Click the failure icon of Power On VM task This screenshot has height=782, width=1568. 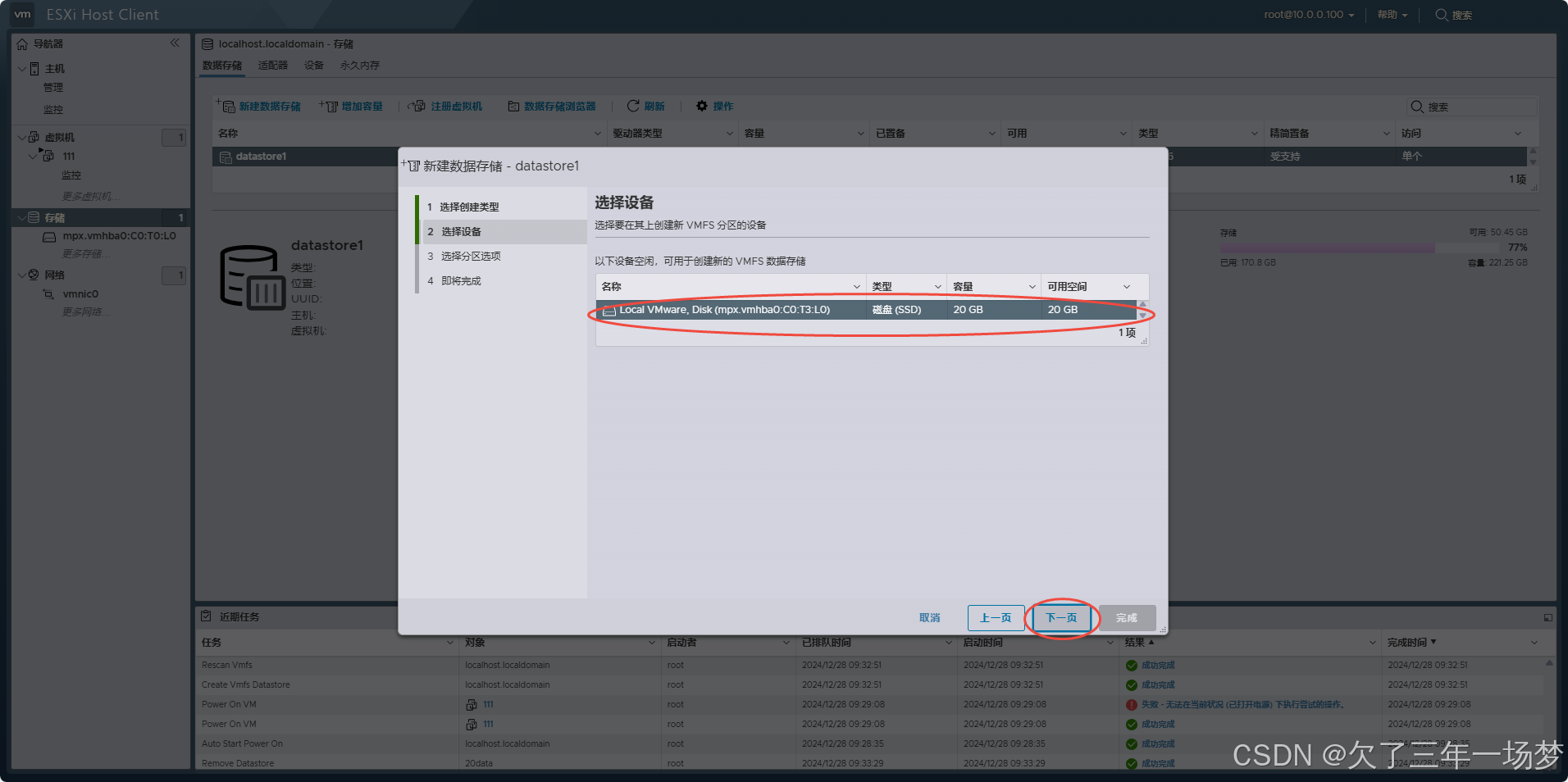tap(1132, 705)
